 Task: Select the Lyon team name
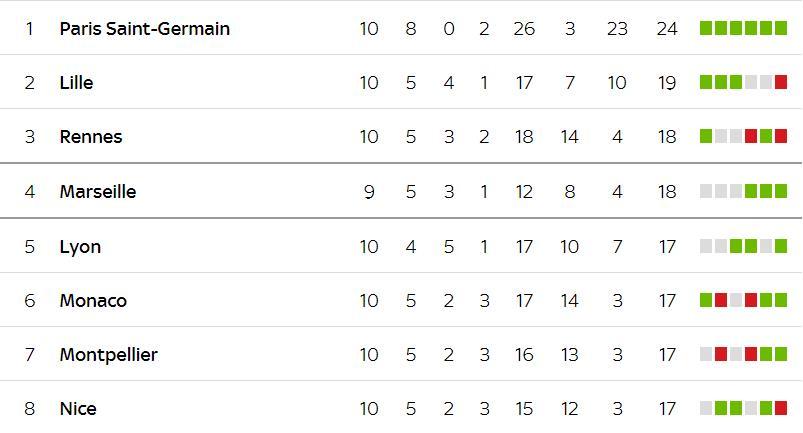pyautogui.click(x=80, y=247)
